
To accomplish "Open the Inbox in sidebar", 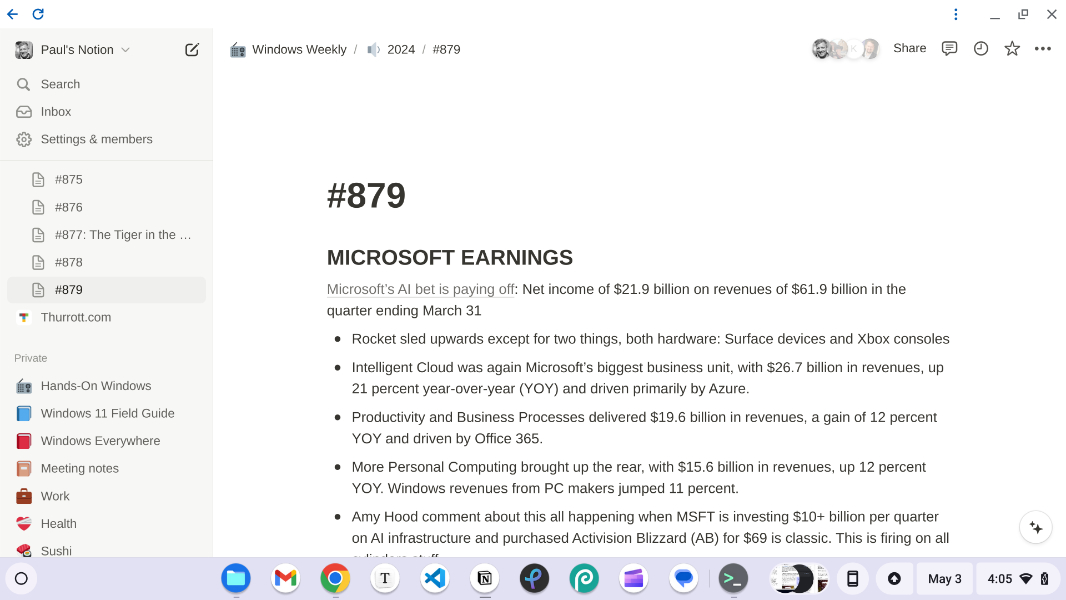I will pos(106,111).
